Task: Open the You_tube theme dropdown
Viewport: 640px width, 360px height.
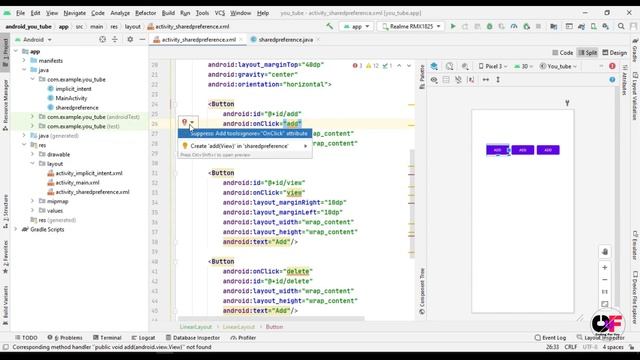Action: click(558, 66)
